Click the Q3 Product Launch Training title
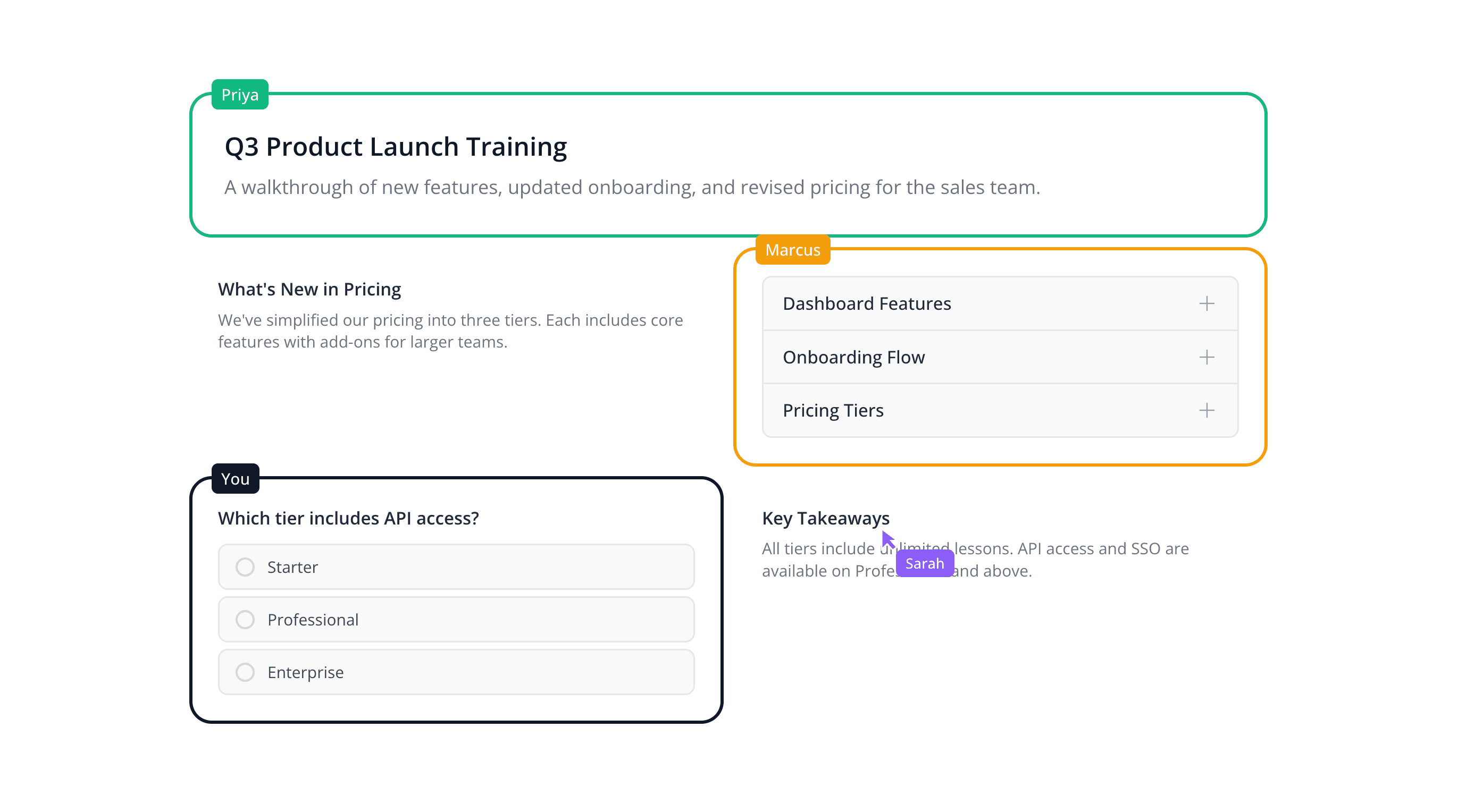Screen dimensions: 1458x812 click(x=395, y=146)
